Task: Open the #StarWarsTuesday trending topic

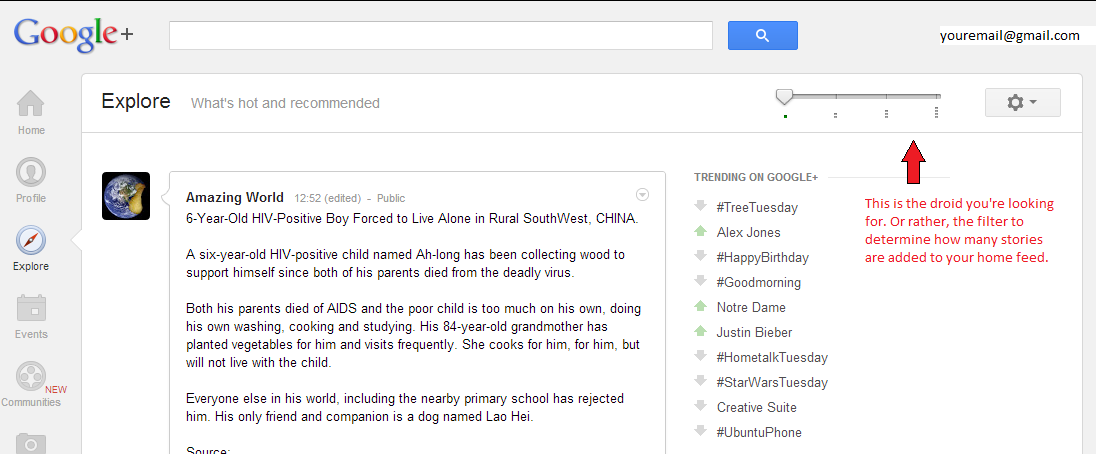Action: coord(772,383)
